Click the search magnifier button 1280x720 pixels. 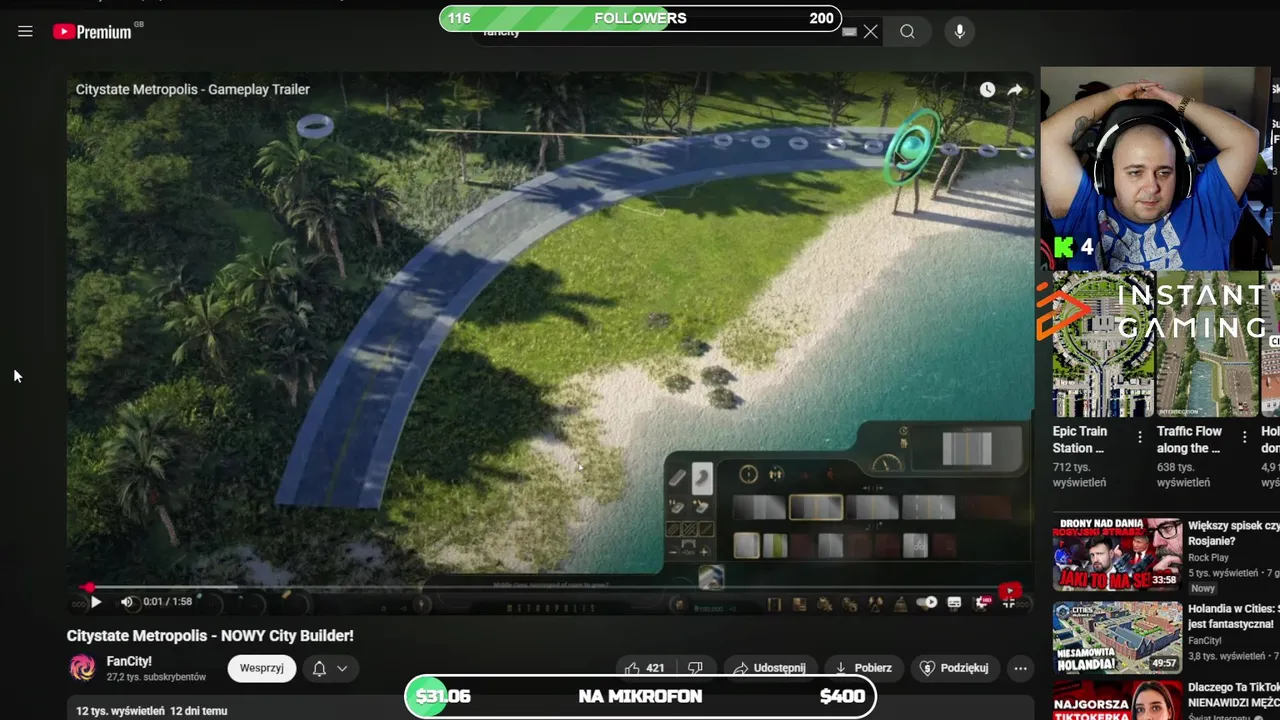pos(907,32)
